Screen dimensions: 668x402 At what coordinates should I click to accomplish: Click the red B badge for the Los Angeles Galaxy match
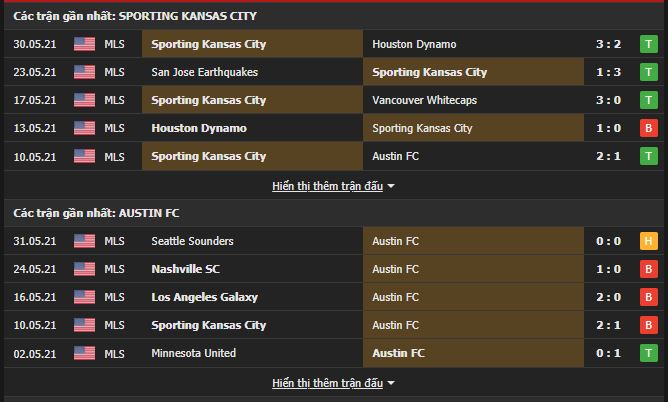(x=647, y=297)
